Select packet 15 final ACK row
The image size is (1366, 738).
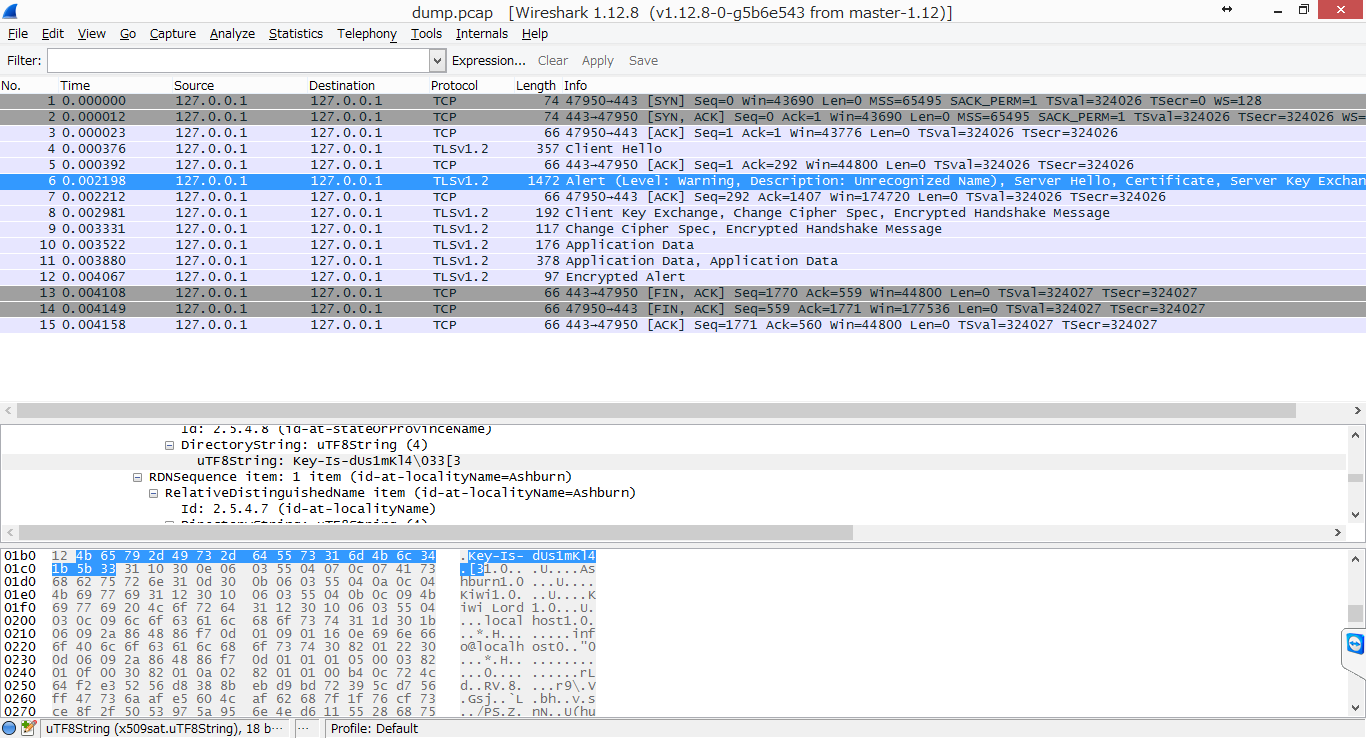click(x=683, y=325)
